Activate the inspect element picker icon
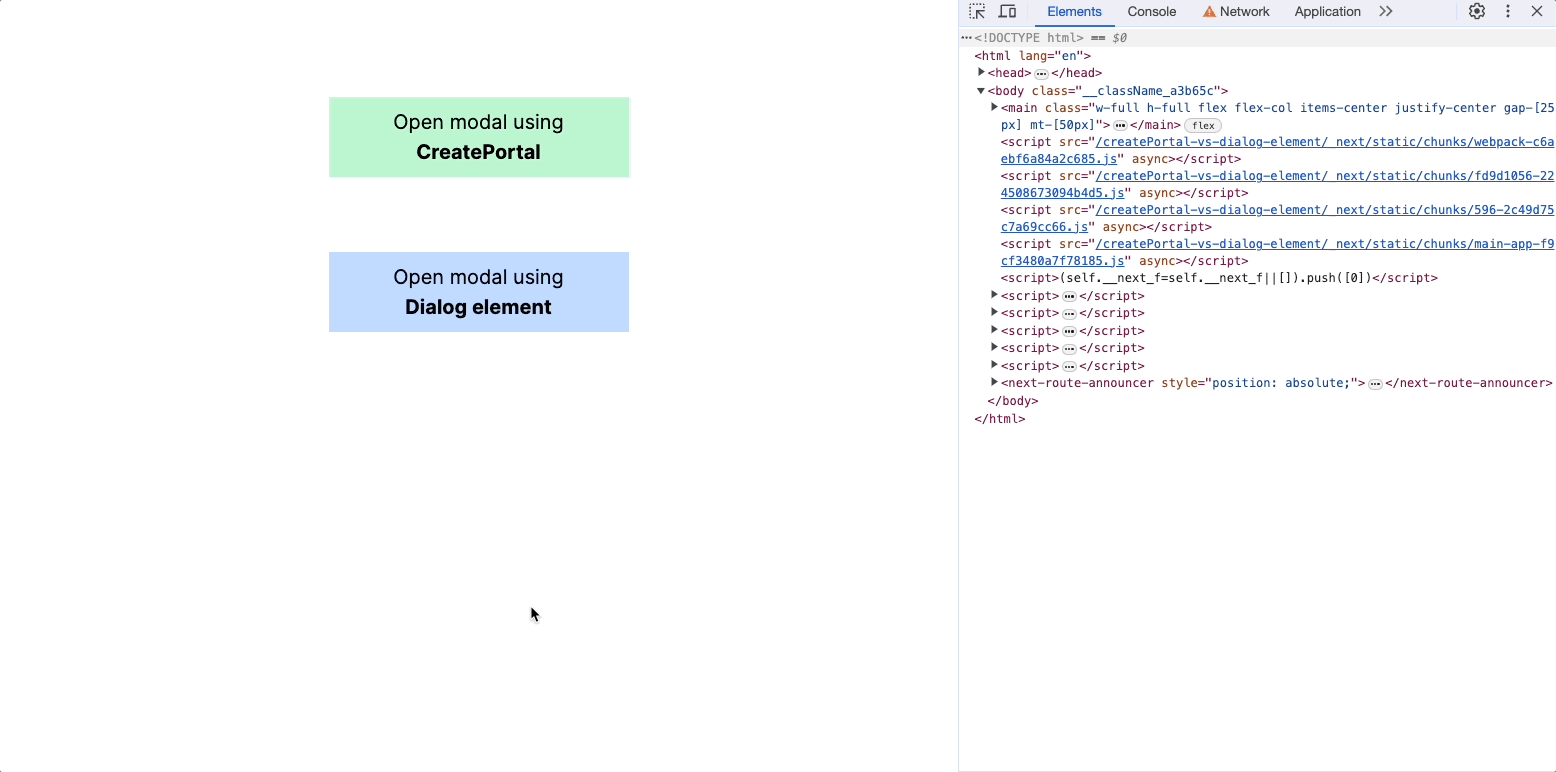1556x772 pixels. tap(977, 12)
